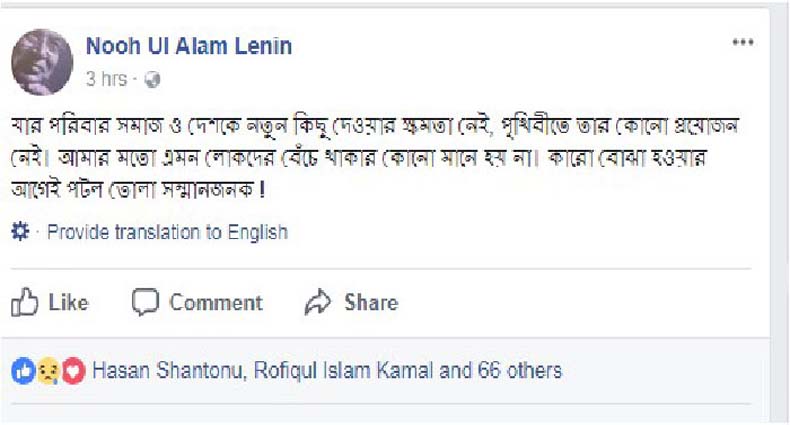Click the speech bubble Comment icon
The image size is (790, 425).
click(146, 302)
